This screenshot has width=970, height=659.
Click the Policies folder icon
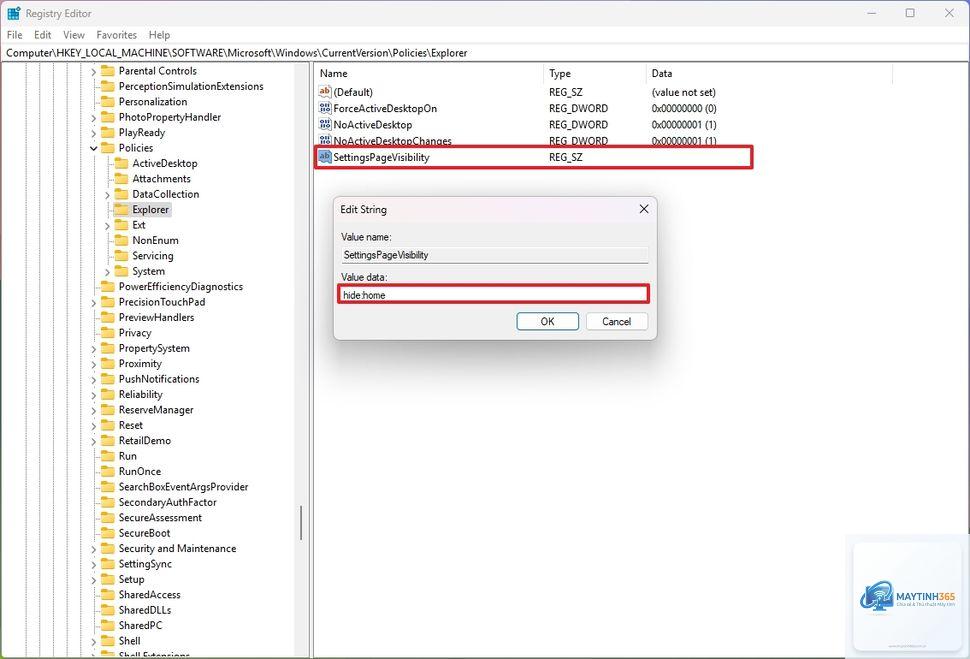[x=108, y=148]
